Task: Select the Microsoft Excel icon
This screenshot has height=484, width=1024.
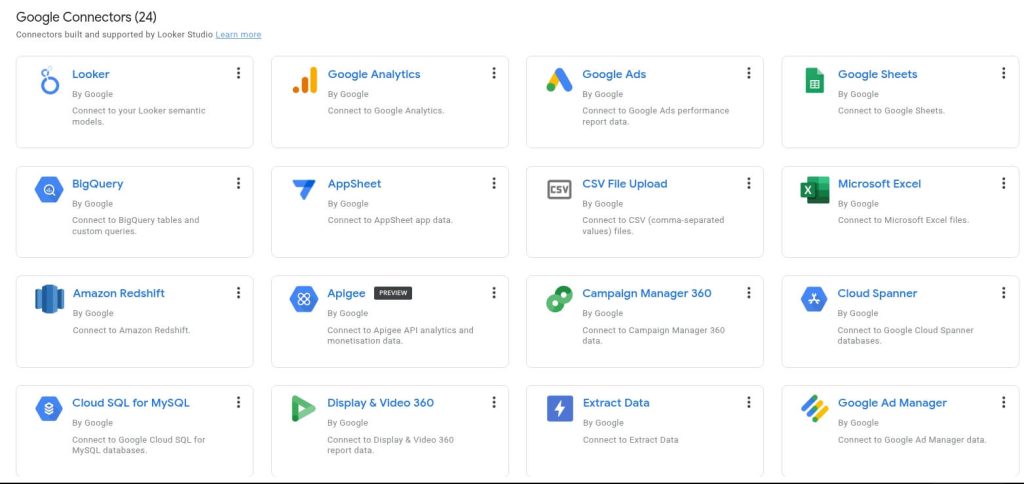Action: point(815,190)
